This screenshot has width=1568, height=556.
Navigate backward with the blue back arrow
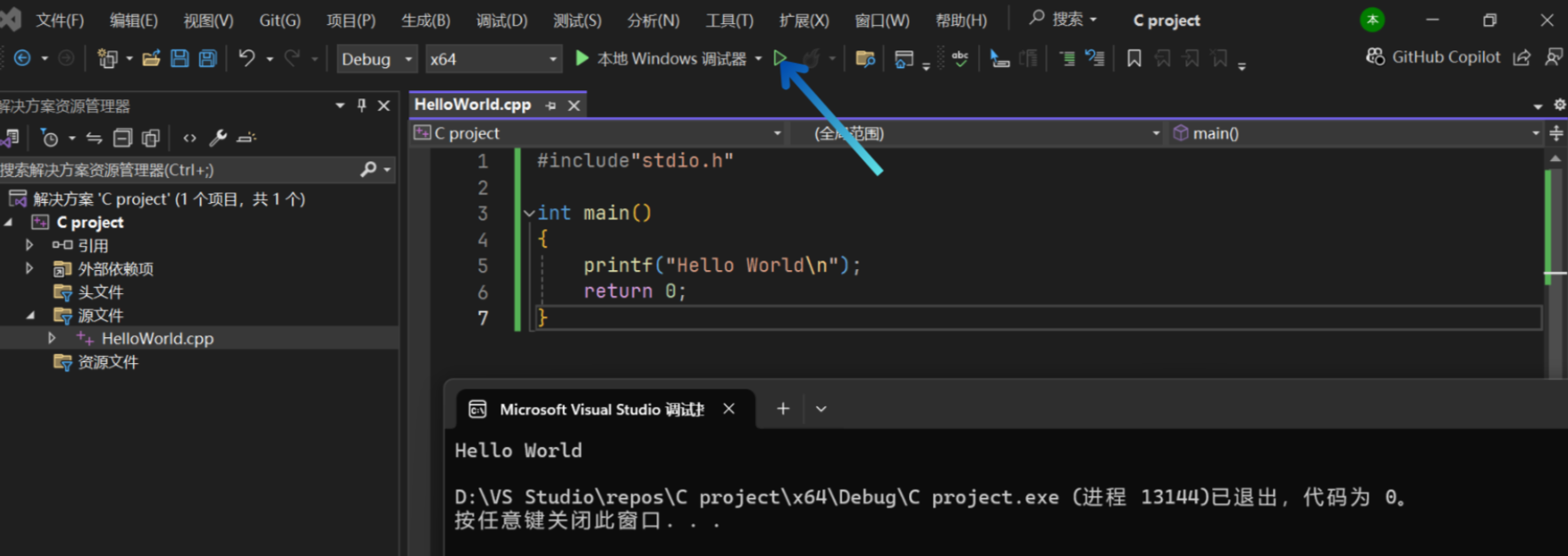(22, 58)
